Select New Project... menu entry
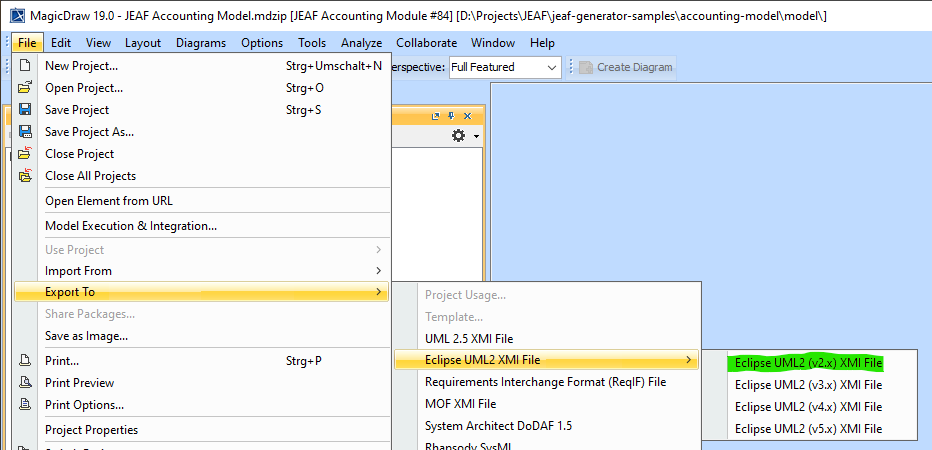The image size is (932, 450). point(201,66)
